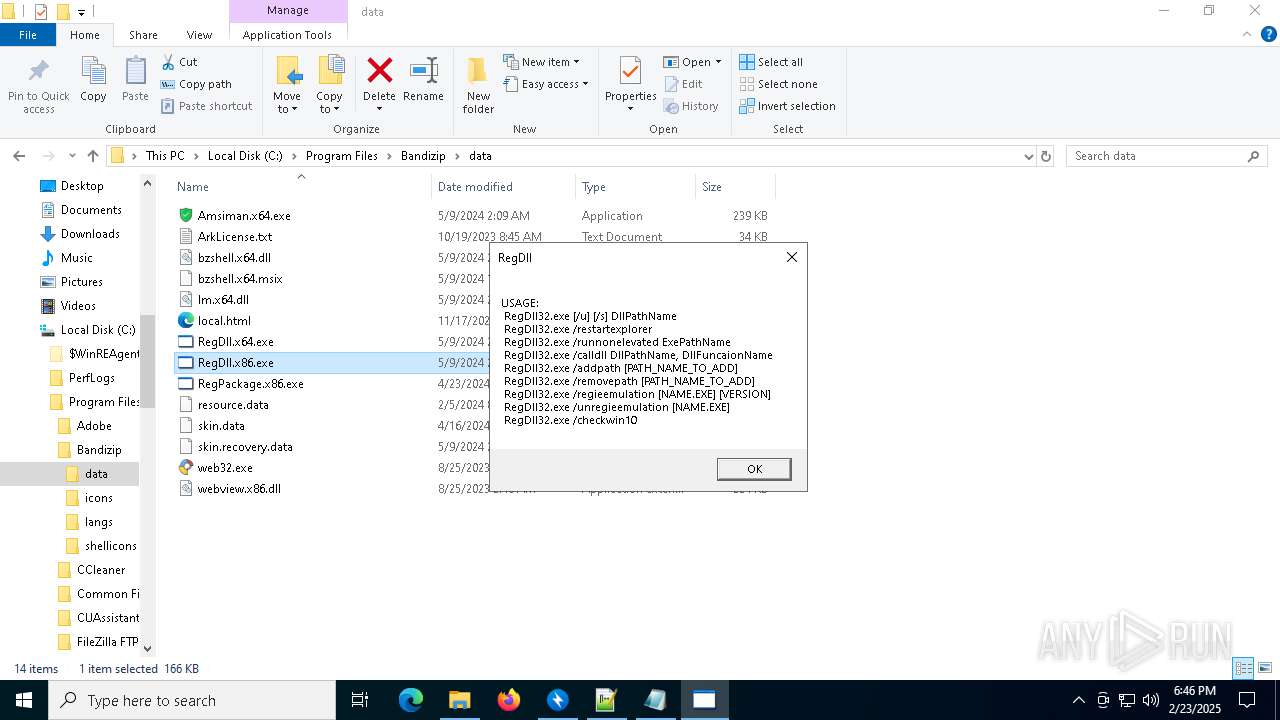
Task: Click This PC in breadcrumb
Action: point(165,156)
